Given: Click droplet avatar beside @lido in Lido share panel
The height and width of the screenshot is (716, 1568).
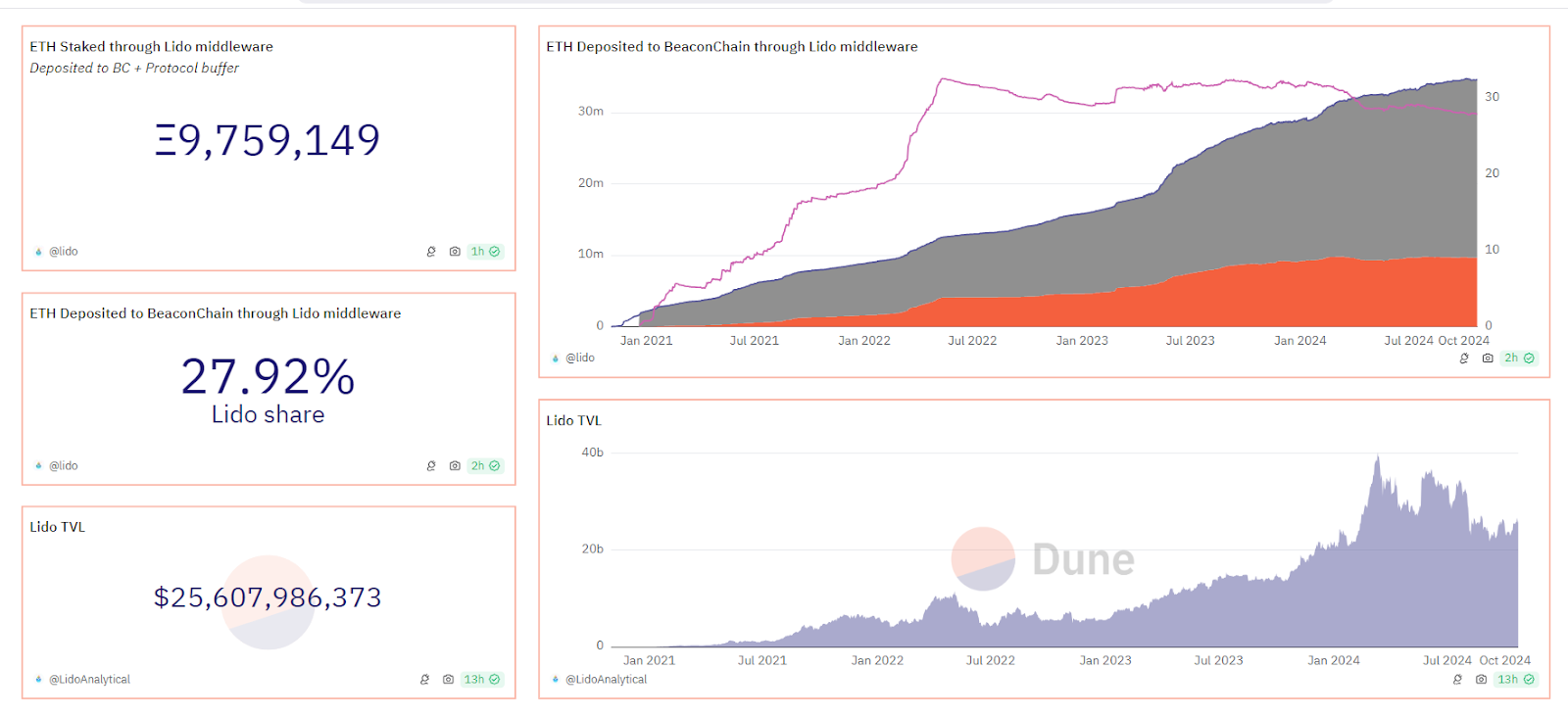Looking at the screenshot, I should click(x=38, y=466).
